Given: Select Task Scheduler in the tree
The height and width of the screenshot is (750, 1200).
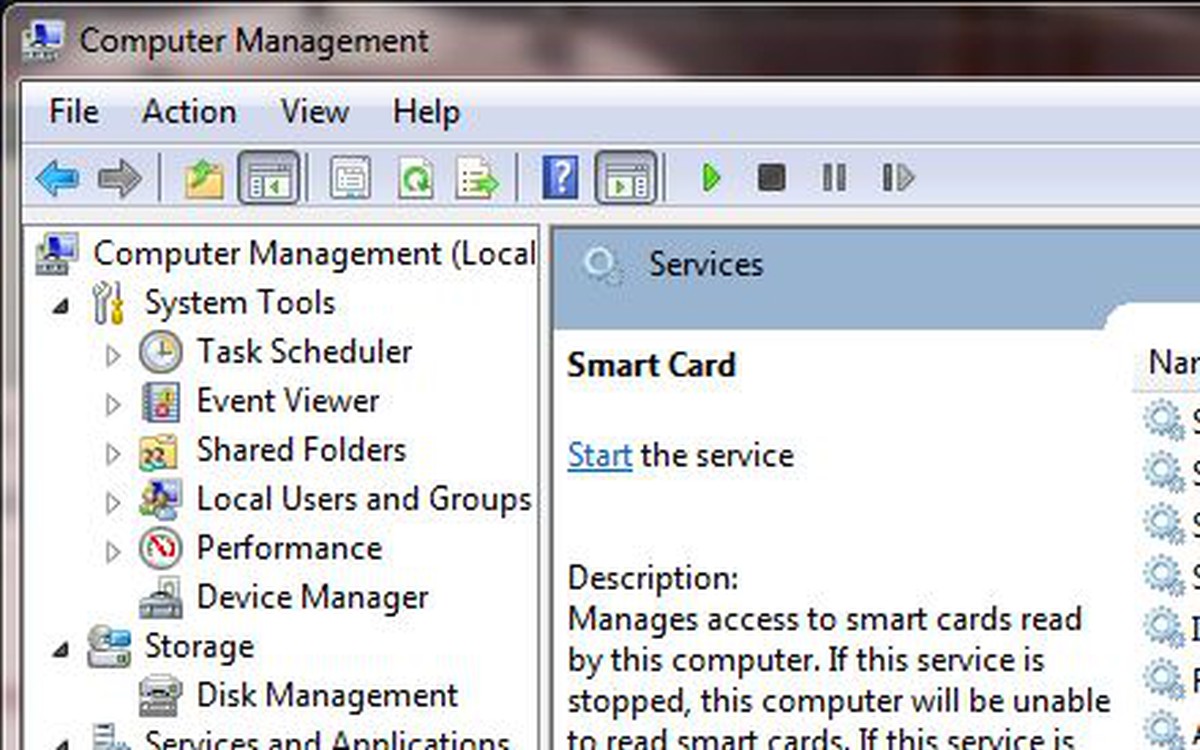Looking at the screenshot, I should click(x=304, y=352).
